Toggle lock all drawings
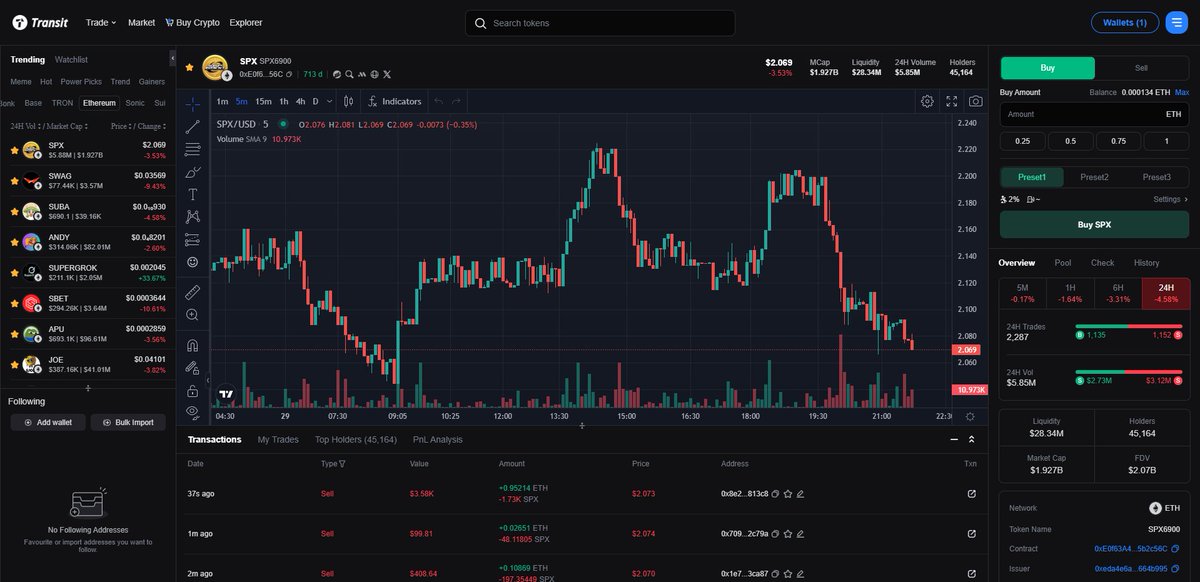This screenshot has height=582, width=1200. pos(193,390)
